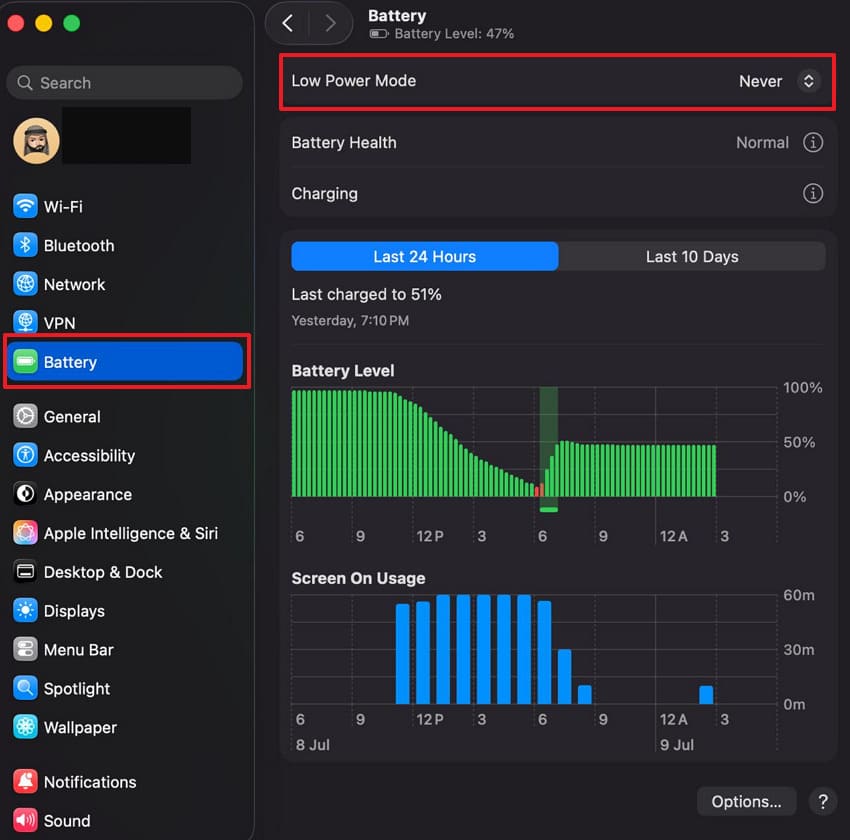The height and width of the screenshot is (840, 850).
Task: Click the Never value for Low Power Mode
Action: pos(760,81)
